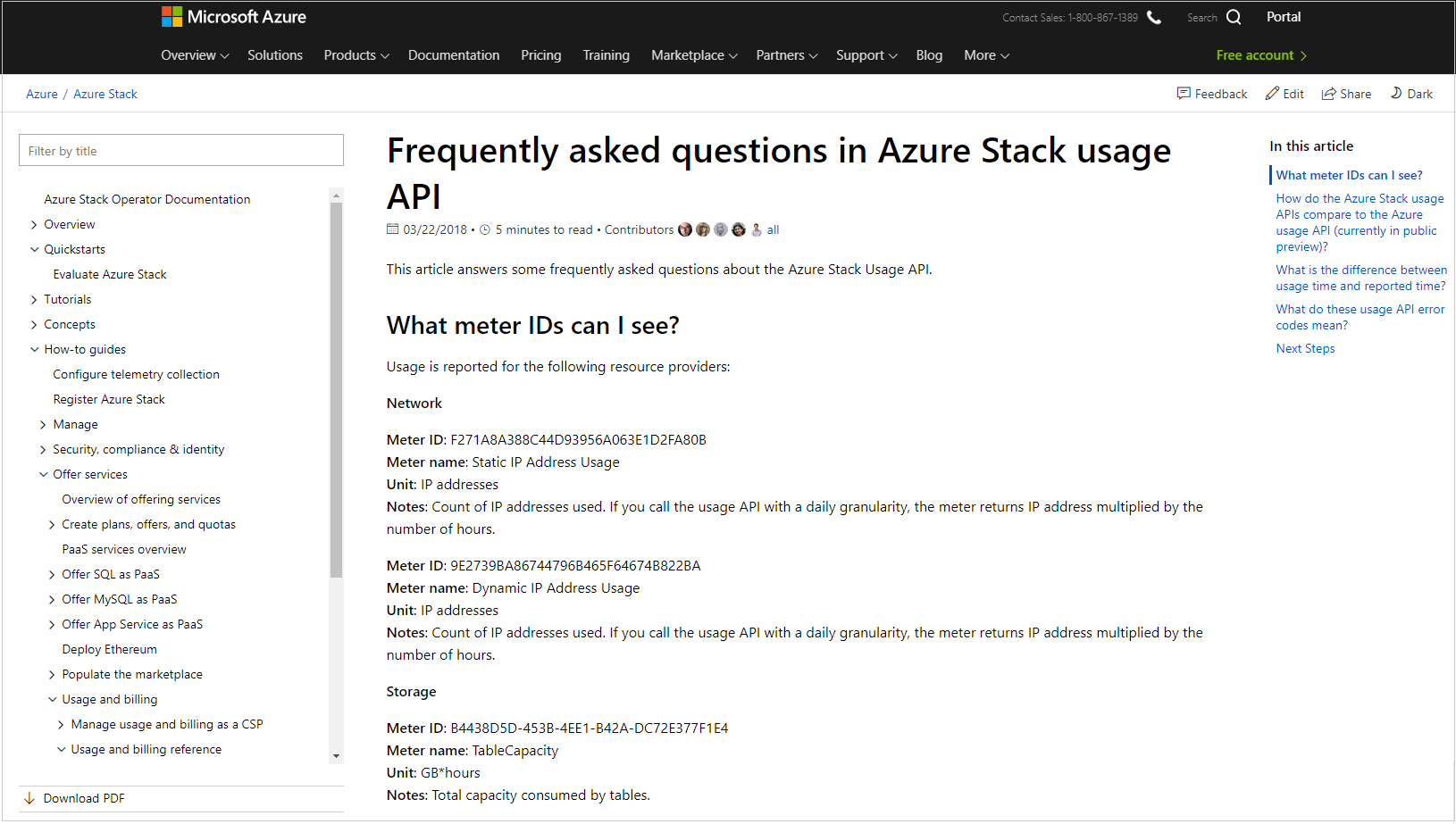Click the second contributor avatar
The width and height of the screenshot is (1456, 824).
(x=703, y=229)
